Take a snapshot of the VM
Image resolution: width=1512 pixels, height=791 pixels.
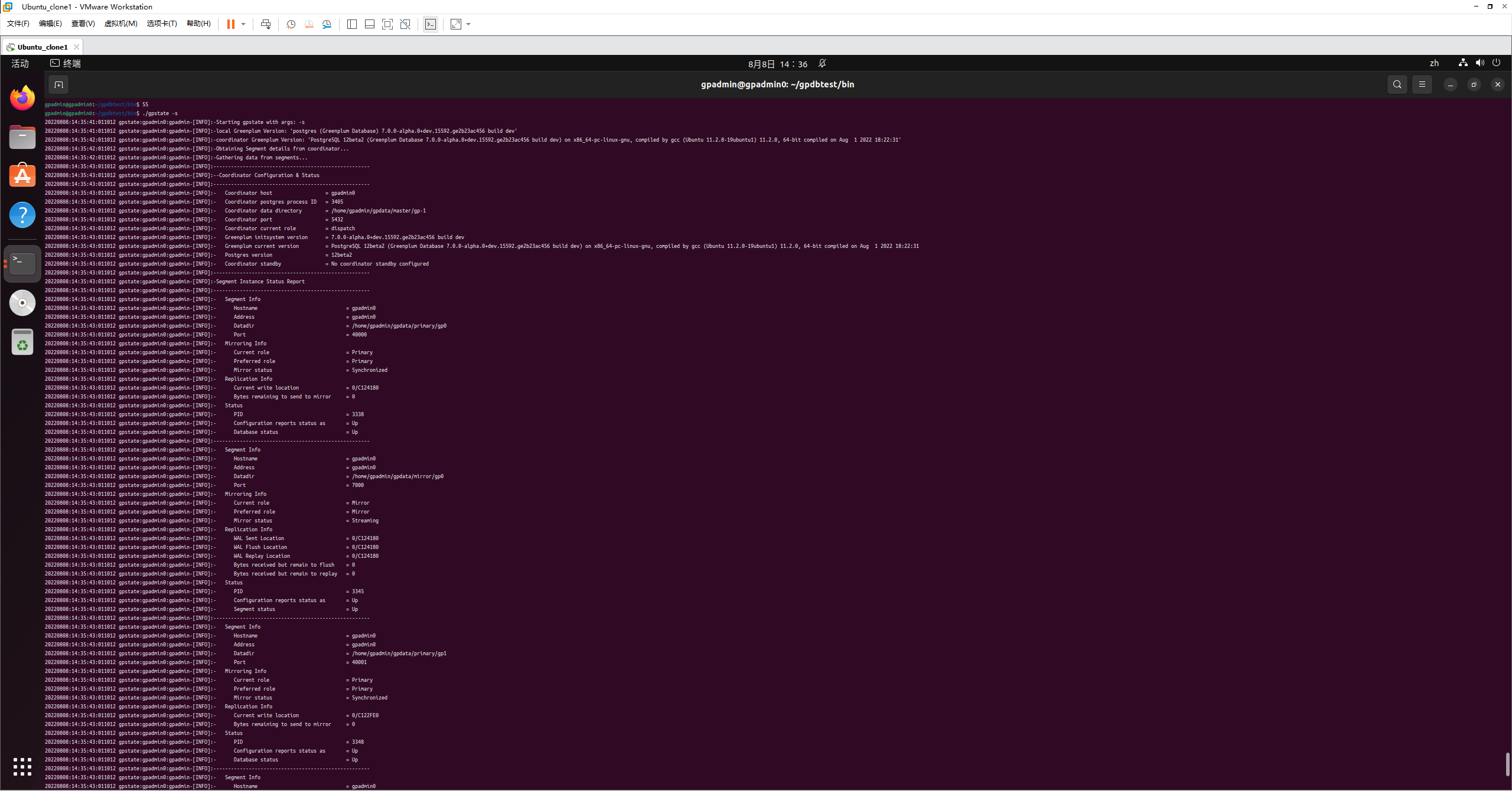(291, 24)
